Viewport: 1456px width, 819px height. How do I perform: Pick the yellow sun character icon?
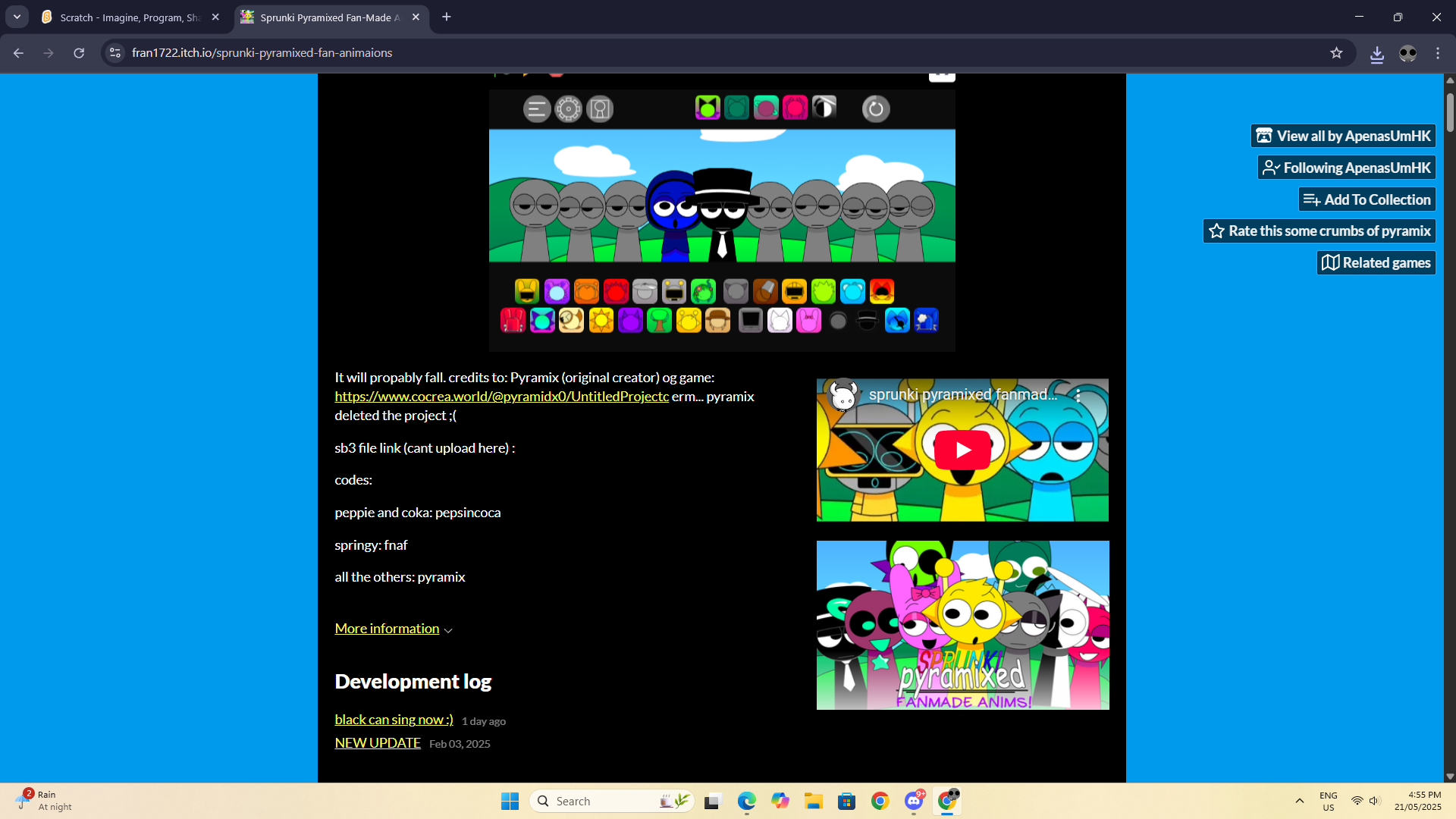(x=601, y=321)
